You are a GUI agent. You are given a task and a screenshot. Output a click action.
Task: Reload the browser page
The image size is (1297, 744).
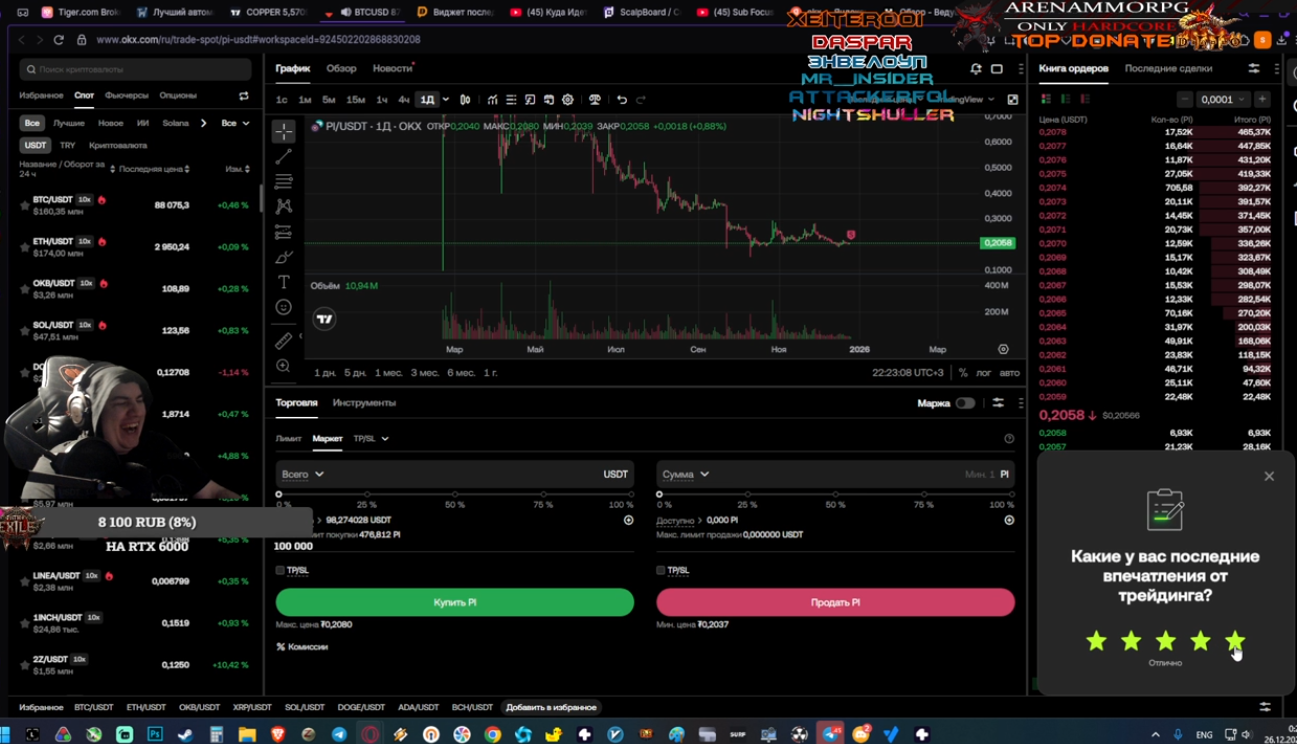pos(58,40)
